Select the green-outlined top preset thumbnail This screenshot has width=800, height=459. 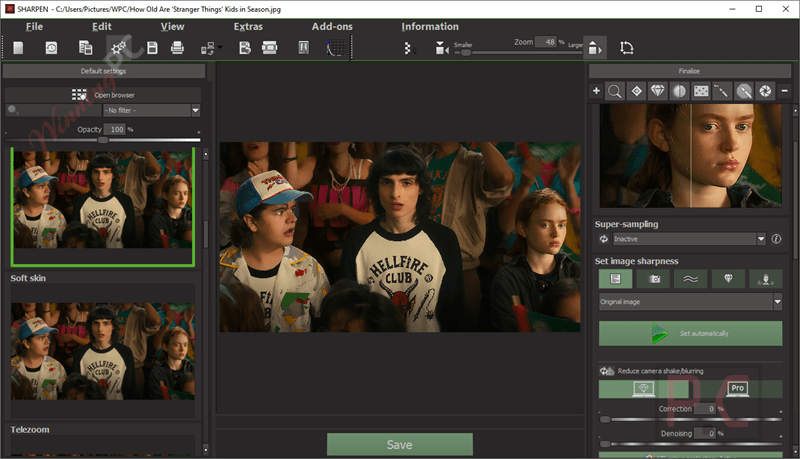[x=103, y=207]
